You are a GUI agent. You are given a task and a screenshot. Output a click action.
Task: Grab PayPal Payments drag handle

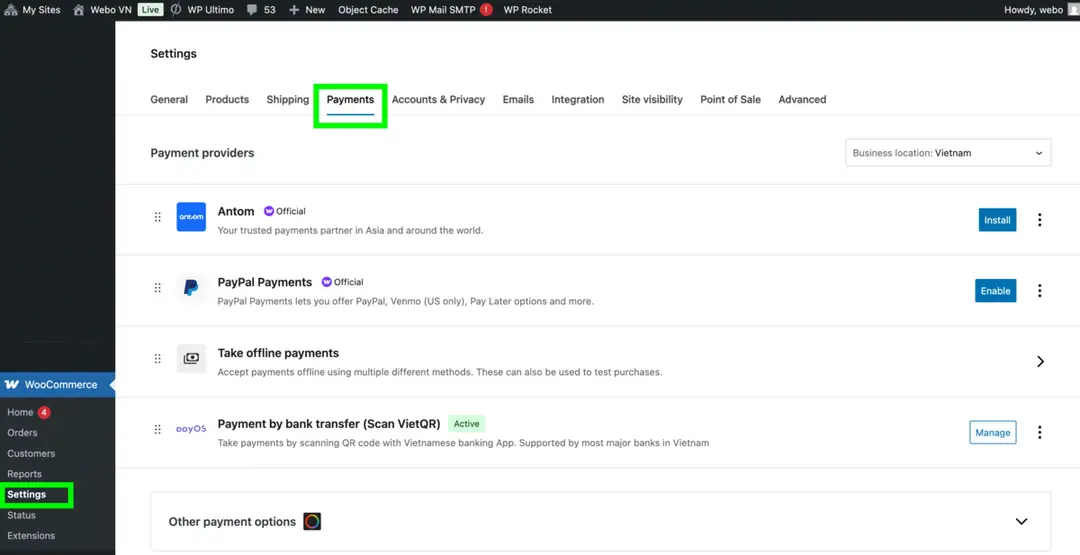158,288
